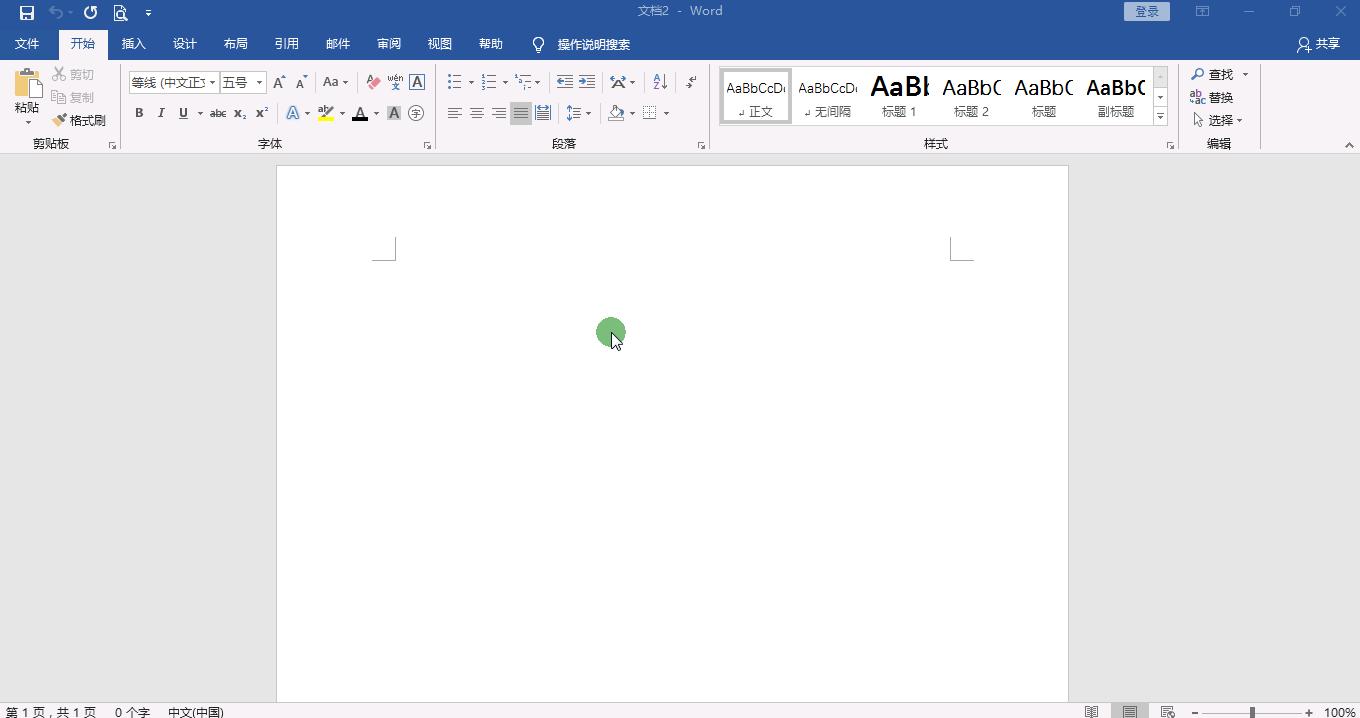Switch to the 插入 (Insert) tab

(x=133, y=44)
